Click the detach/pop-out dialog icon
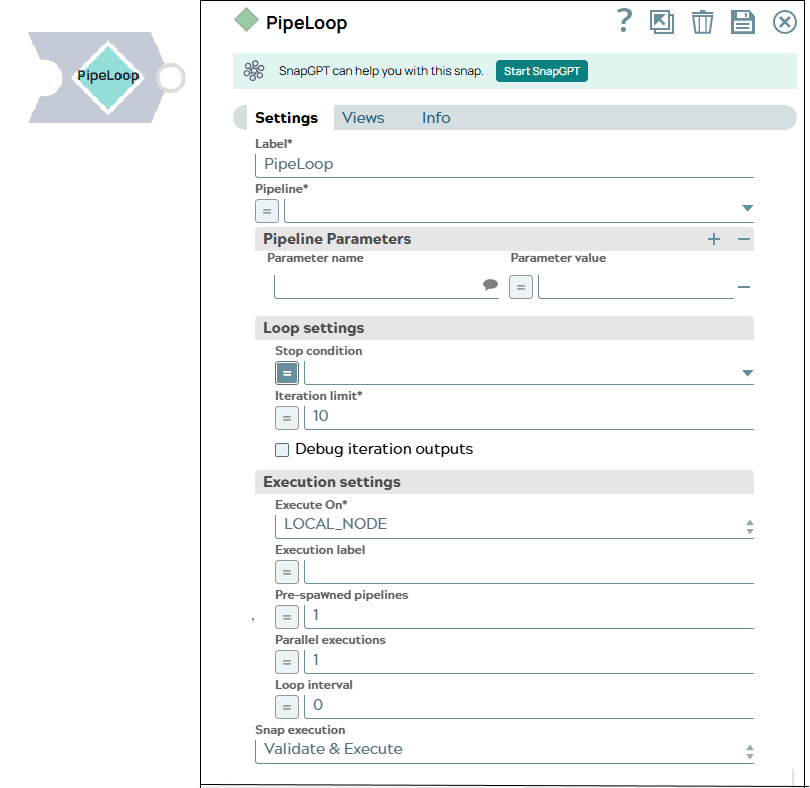The image size is (810, 788). coord(662,22)
